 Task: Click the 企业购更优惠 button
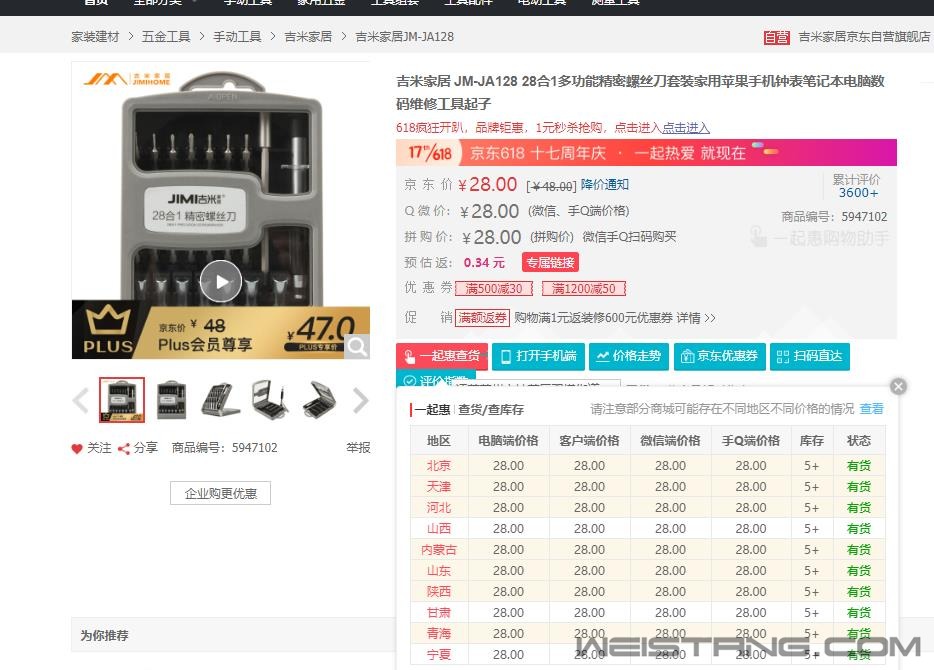[220, 493]
